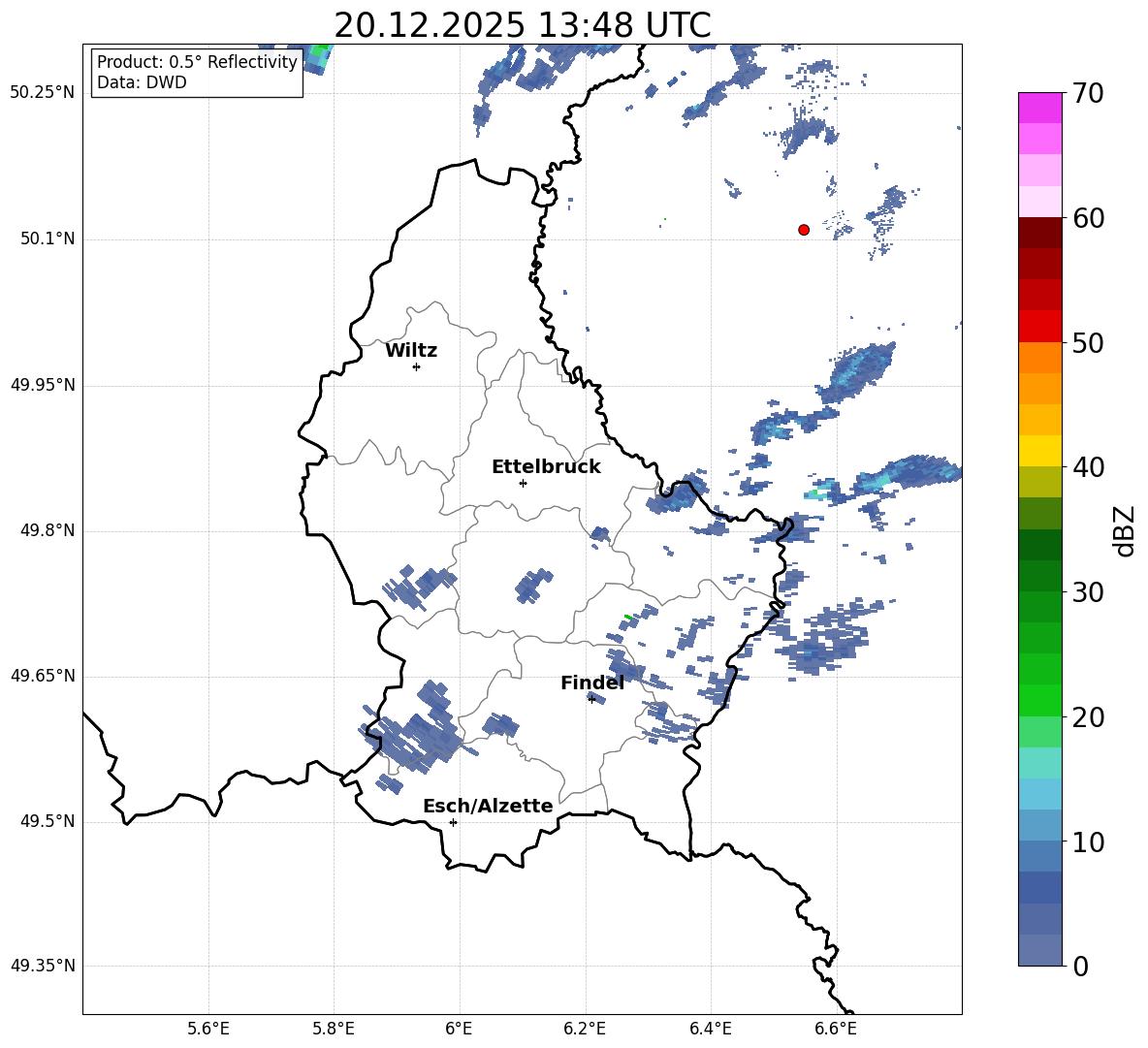
Task: Click the Wiltz city label
Action: click(x=411, y=351)
